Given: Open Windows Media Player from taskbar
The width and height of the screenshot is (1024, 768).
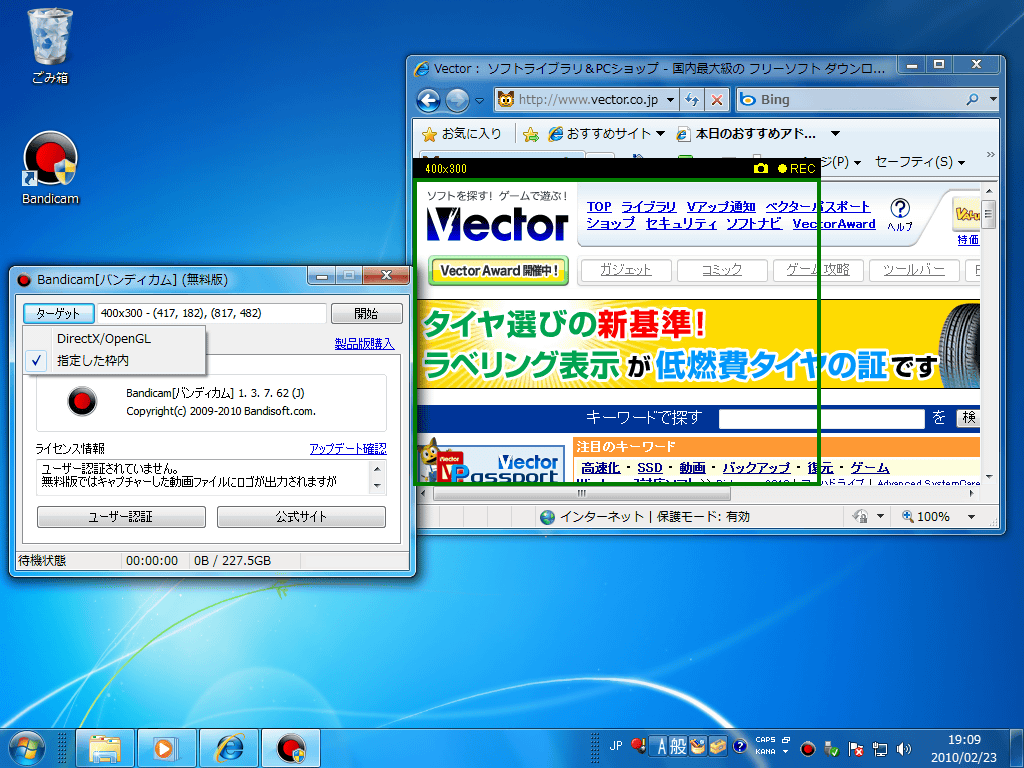Looking at the screenshot, I should [x=167, y=748].
